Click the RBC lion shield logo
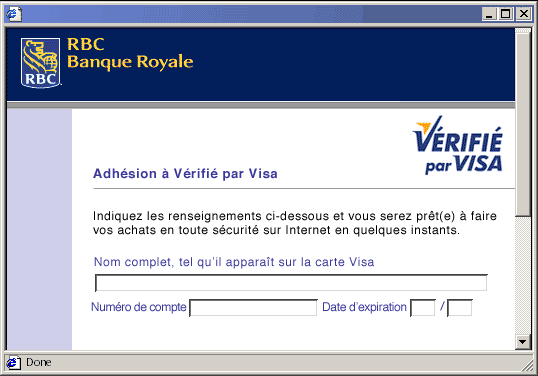538x376 pixels. pos(40,63)
